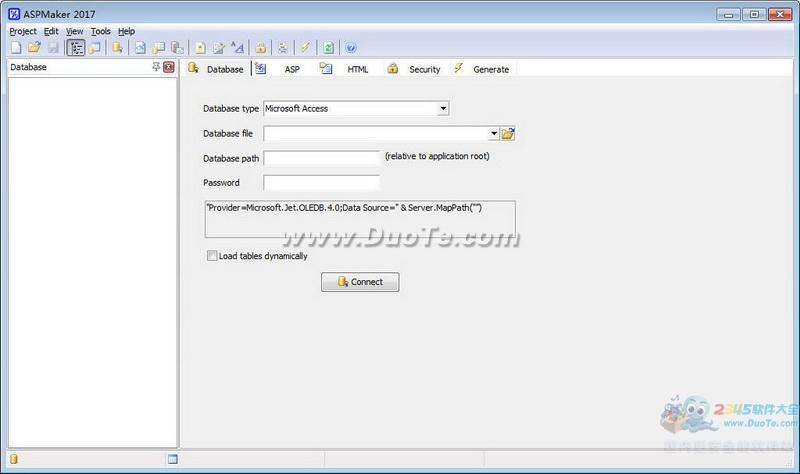Click the lightning bolt generate toolbar icon
Screen dimensions: 800x474
305,48
